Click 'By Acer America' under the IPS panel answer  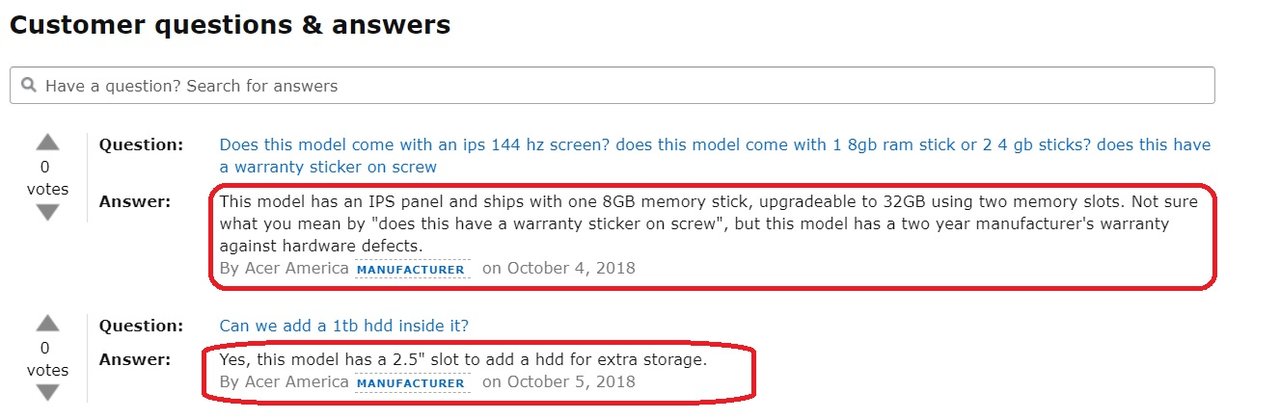click(x=284, y=268)
